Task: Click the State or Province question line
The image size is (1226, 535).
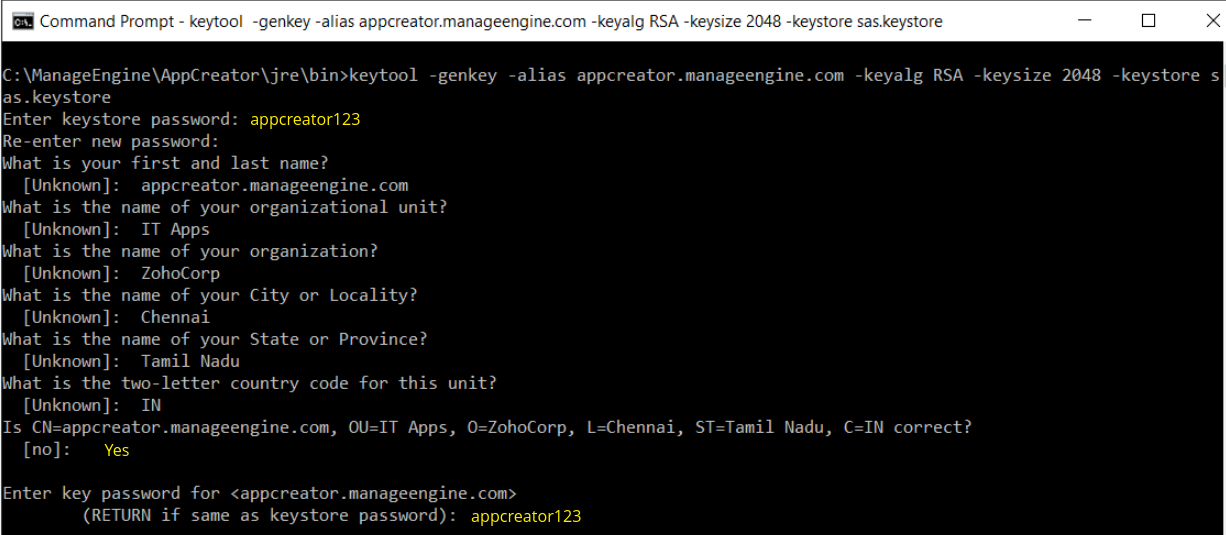Action: tap(215, 339)
